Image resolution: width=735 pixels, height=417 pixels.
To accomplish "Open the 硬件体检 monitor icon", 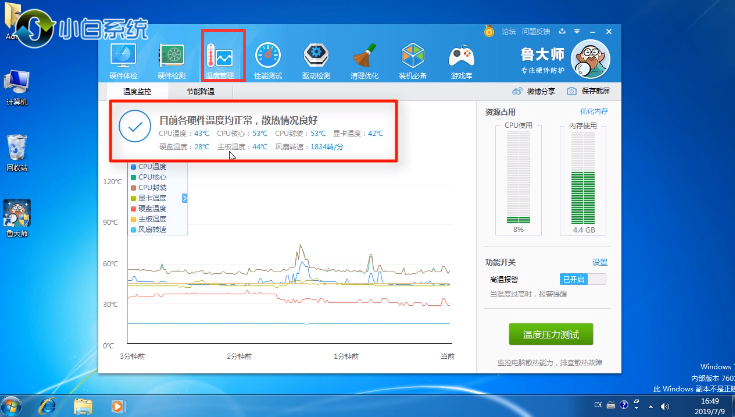I will tap(124, 58).
